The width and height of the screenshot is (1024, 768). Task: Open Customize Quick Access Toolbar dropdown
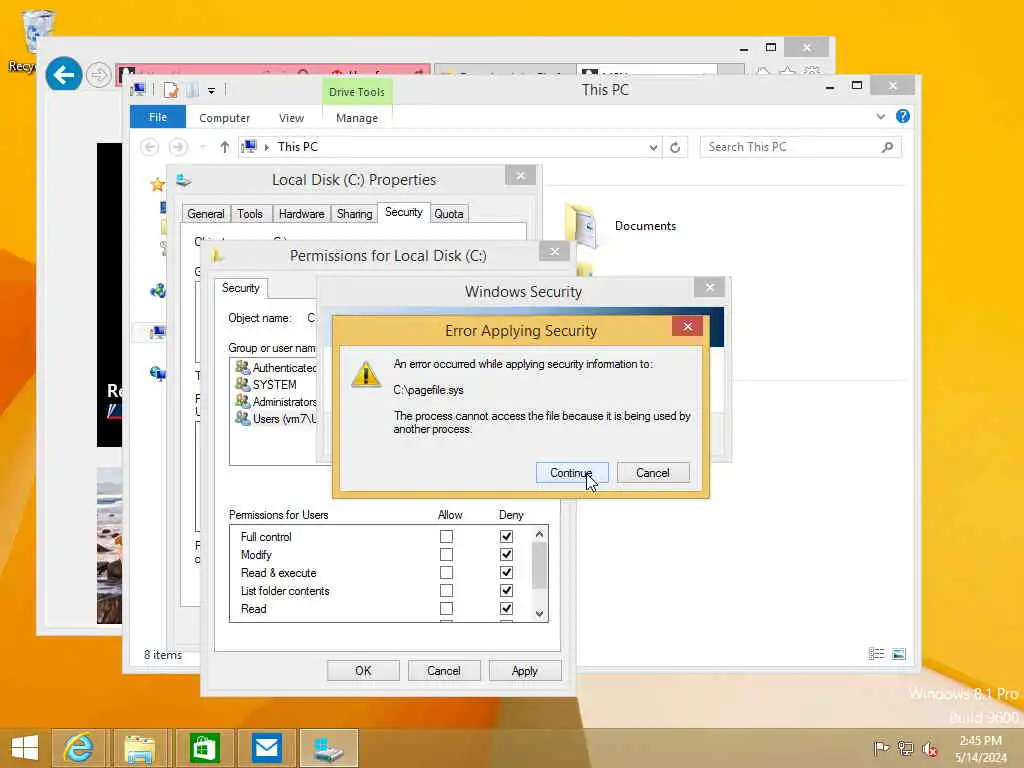[x=212, y=91]
